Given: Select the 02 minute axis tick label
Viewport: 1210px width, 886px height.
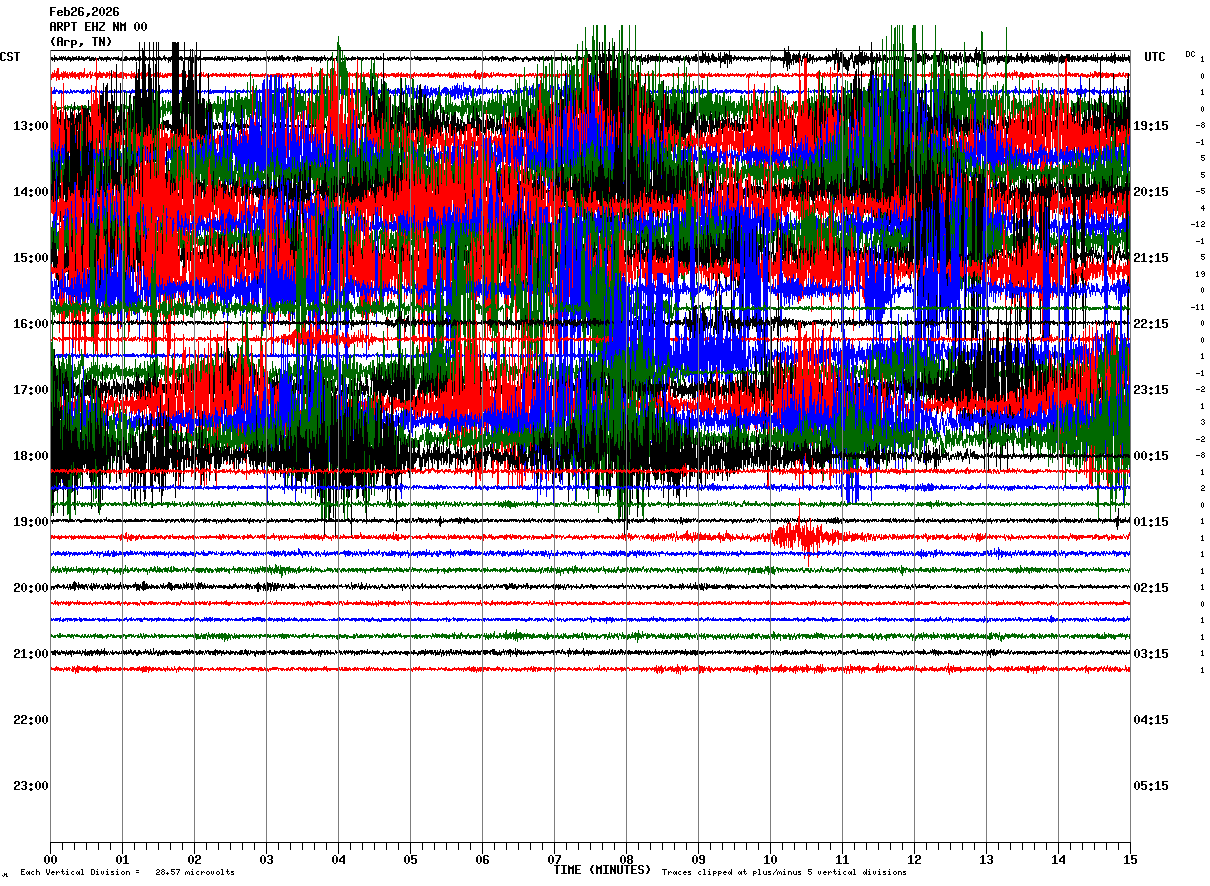Looking at the screenshot, I should [194, 859].
